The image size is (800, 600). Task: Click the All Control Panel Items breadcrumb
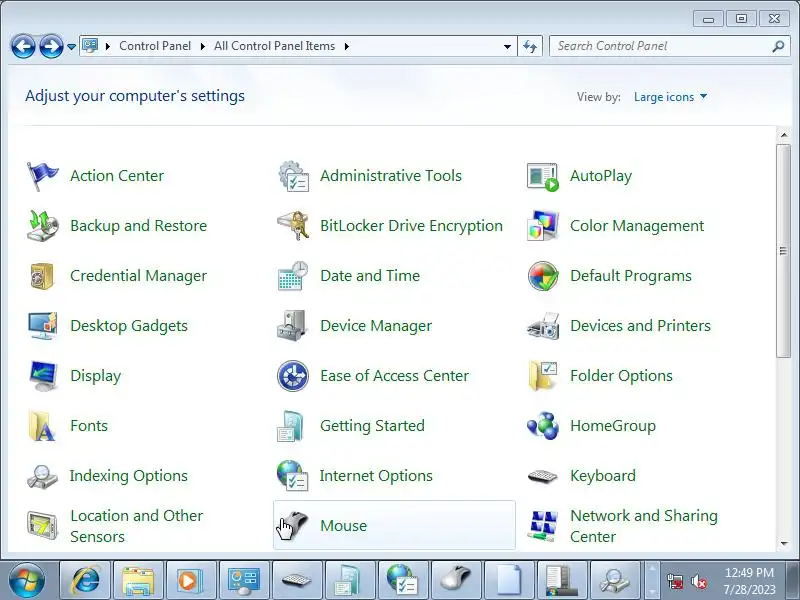tap(274, 46)
